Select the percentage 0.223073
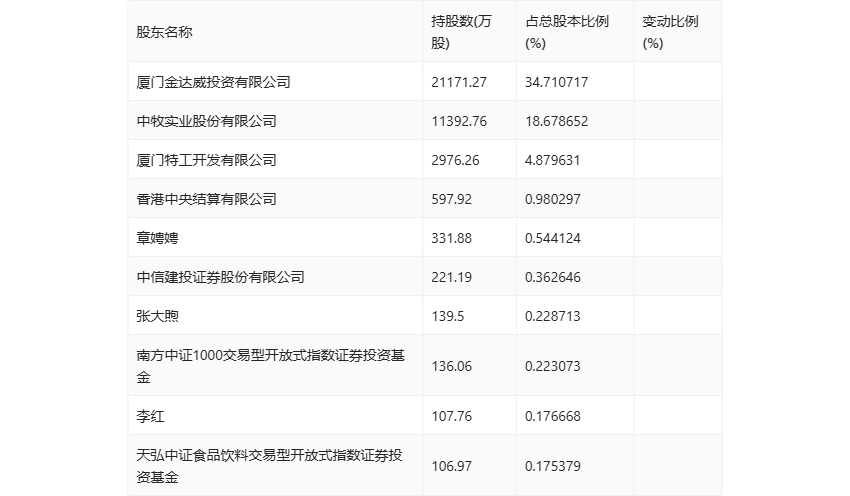 point(553,366)
